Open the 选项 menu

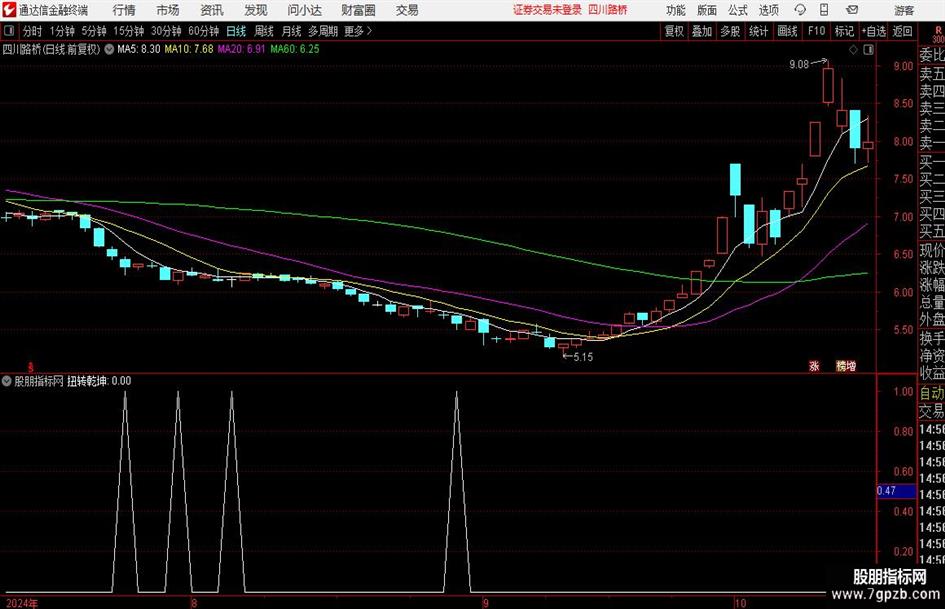[768, 10]
